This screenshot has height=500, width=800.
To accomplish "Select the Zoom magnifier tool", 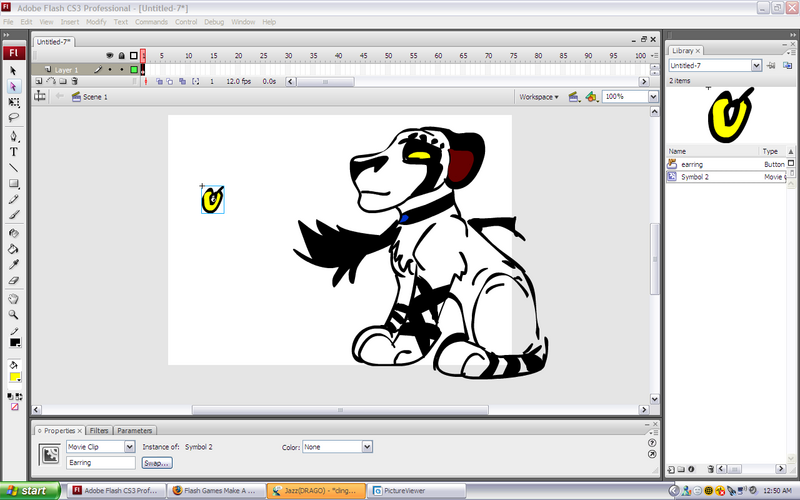I will (14, 314).
